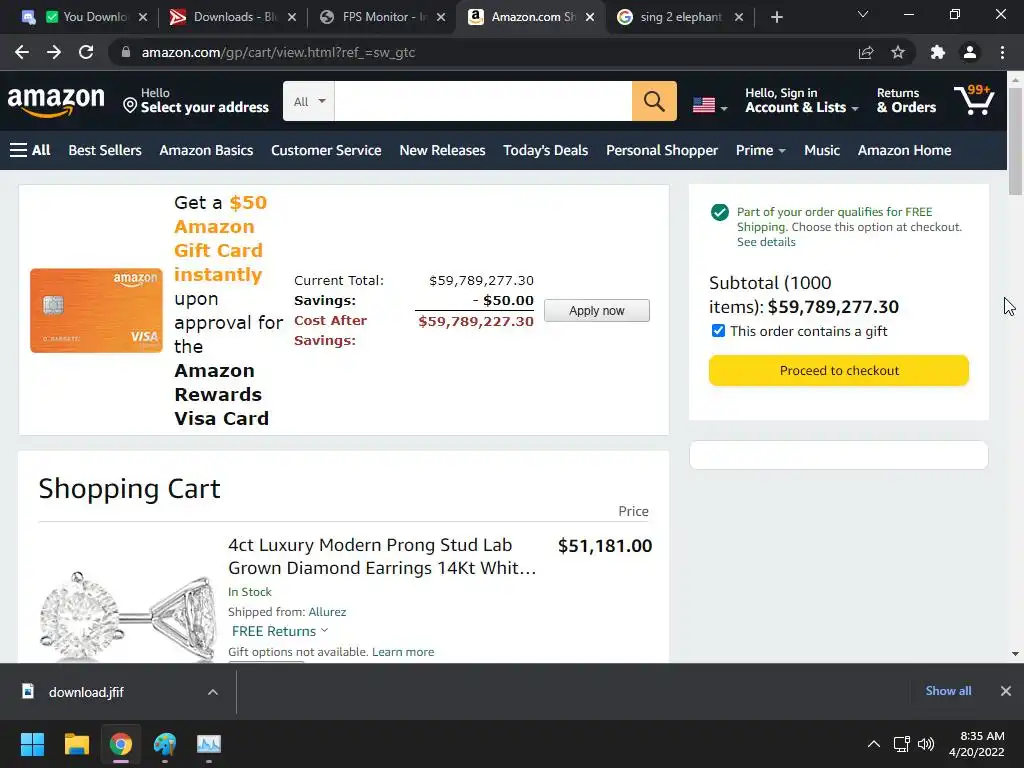The height and width of the screenshot is (768, 1024).
Task: Open the Windows Start menu
Action: [x=32, y=744]
